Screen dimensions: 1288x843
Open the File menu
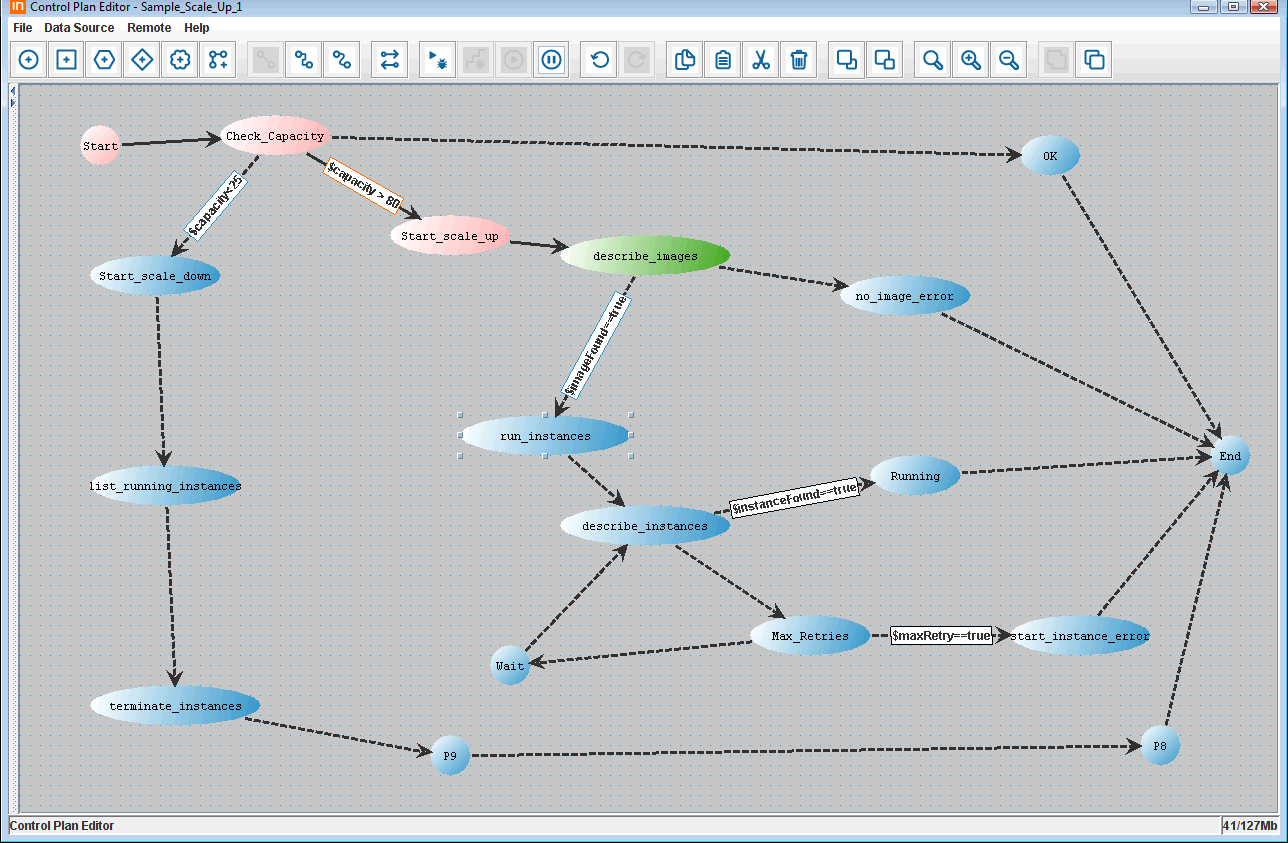[22, 28]
